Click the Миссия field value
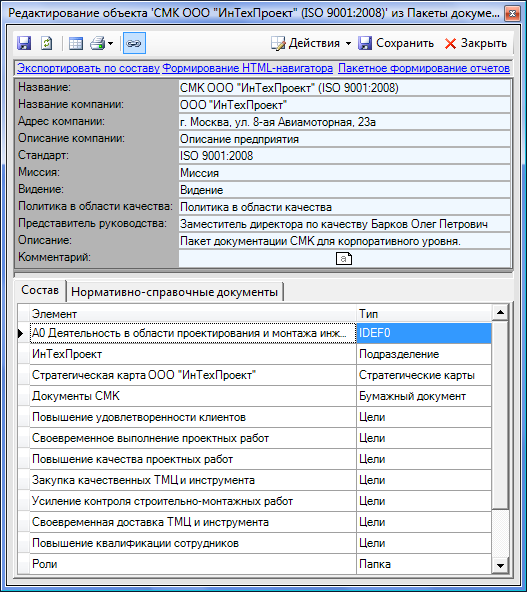 (344, 173)
